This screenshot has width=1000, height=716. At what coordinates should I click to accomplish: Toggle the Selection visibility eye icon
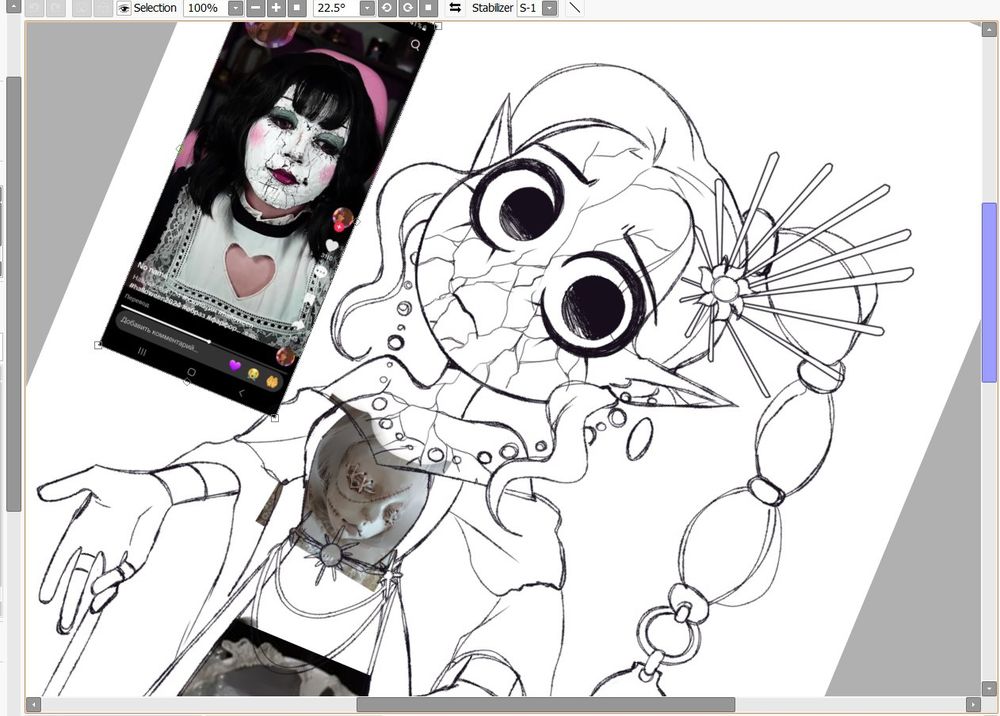[x=124, y=8]
